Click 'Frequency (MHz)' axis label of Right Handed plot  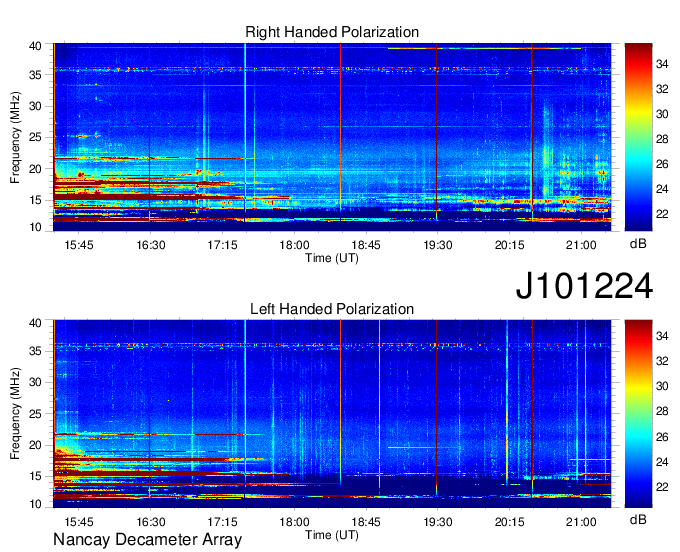click(15, 137)
